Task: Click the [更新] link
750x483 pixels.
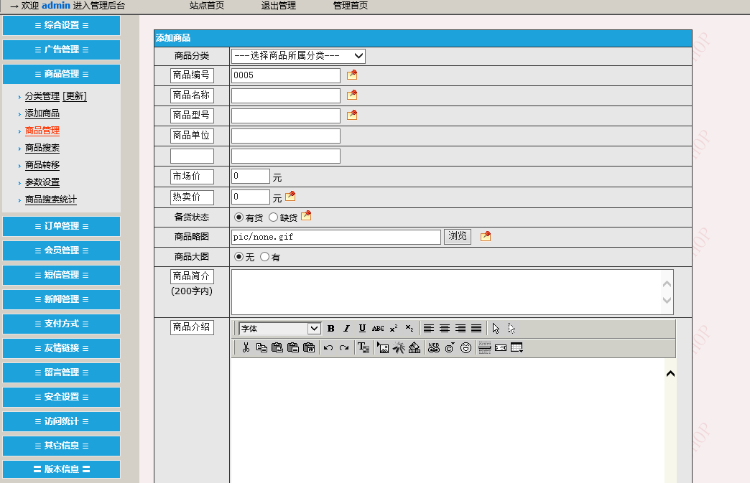Action: tap(75, 96)
